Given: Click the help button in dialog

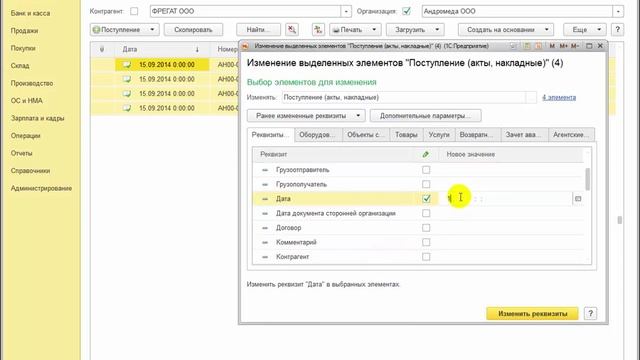Looking at the screenshot, I should click(x=591, y=313).
